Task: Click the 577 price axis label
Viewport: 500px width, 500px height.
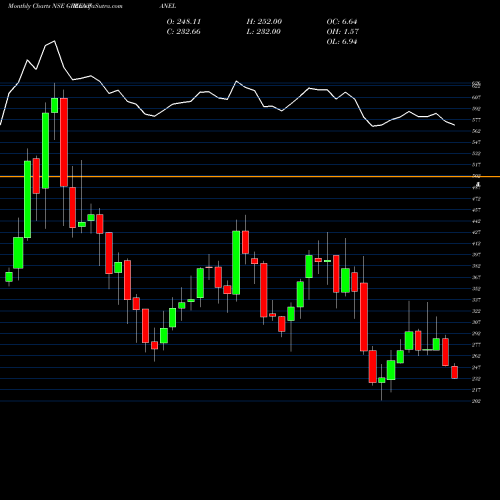Action: [x=476, y=120]
